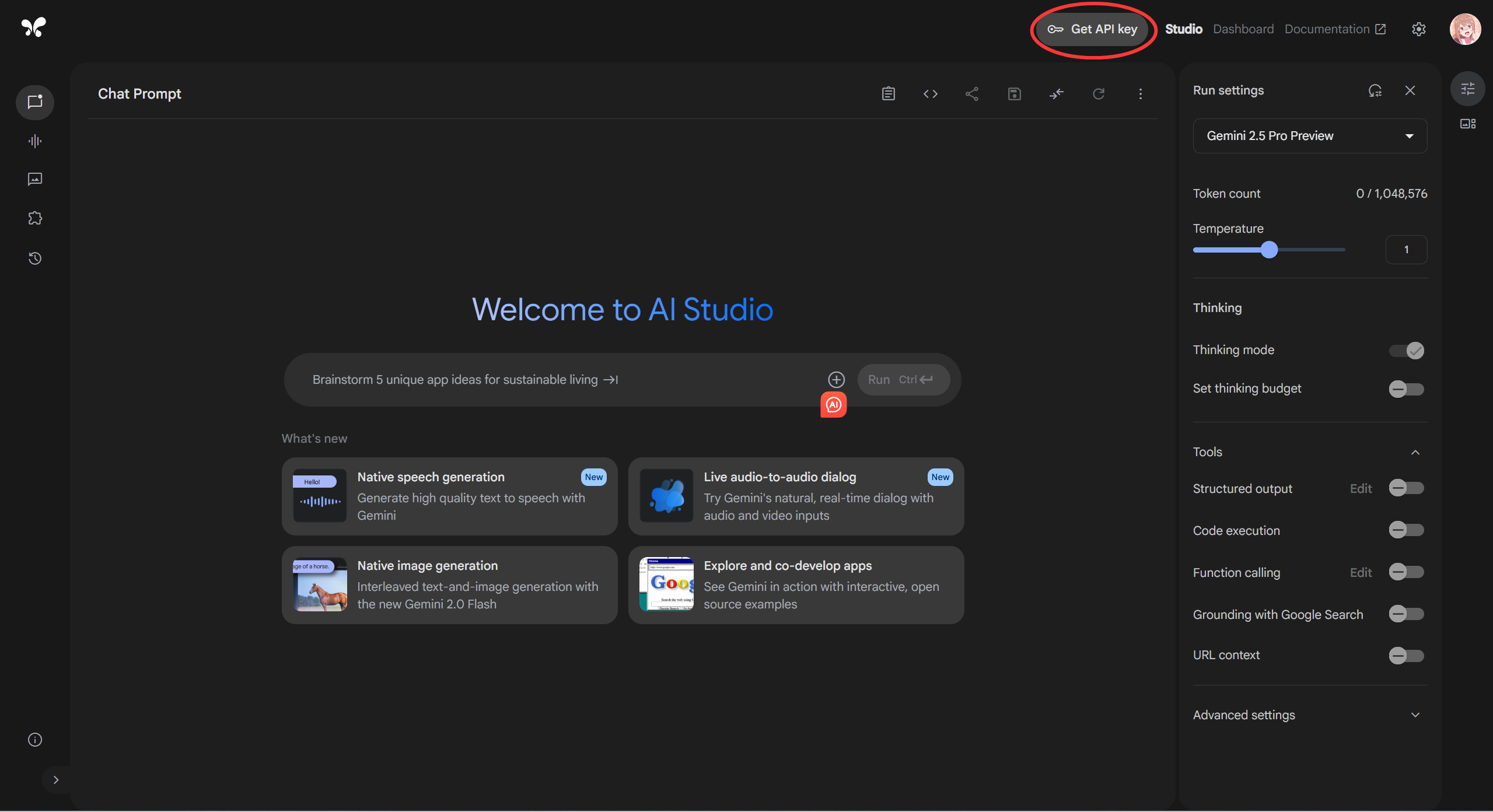Collapse the Tools section

coord(1415,452)
